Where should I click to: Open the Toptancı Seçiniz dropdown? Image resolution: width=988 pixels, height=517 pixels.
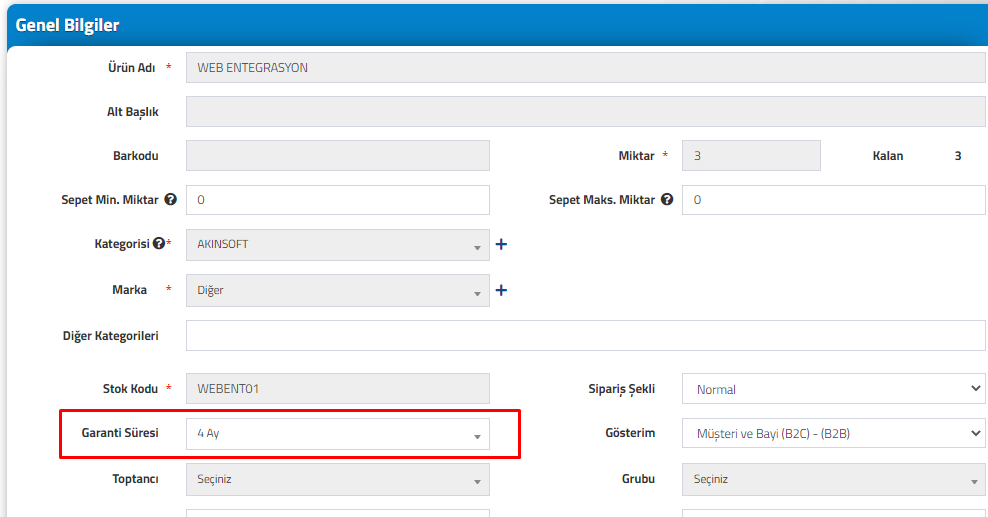[338, 479]
